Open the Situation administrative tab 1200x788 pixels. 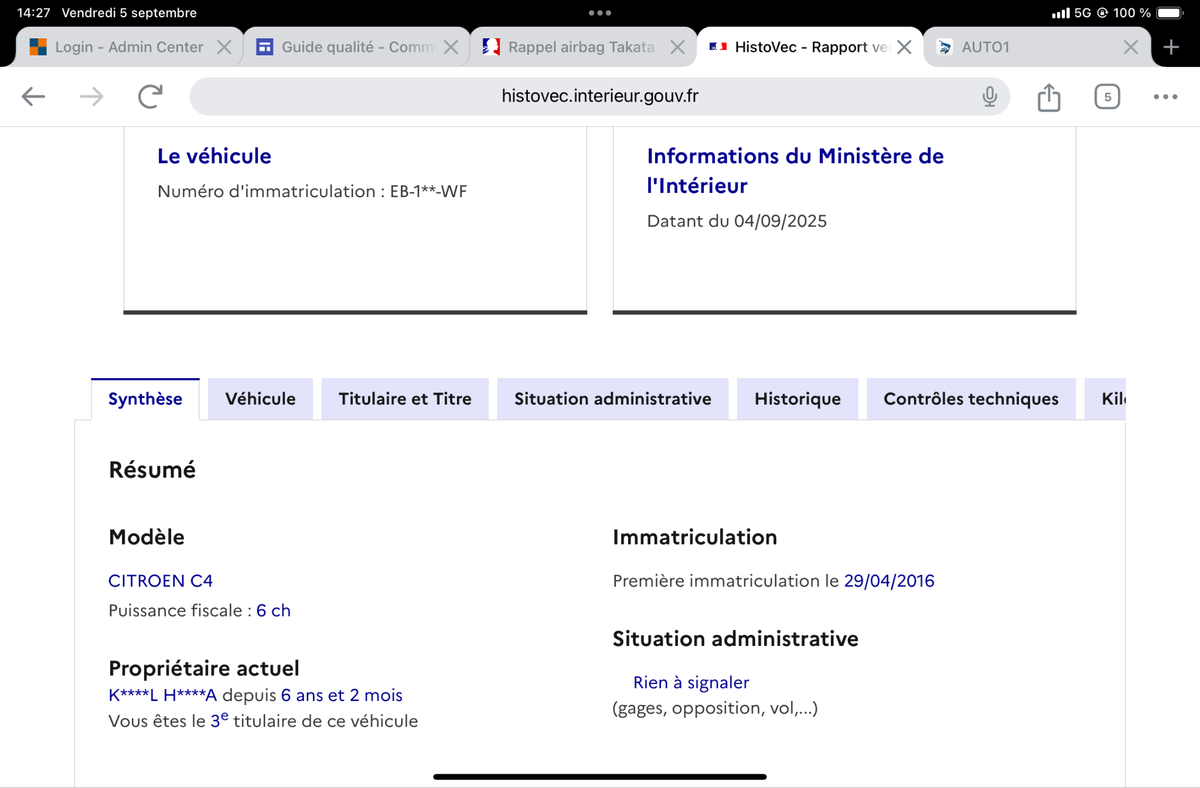click(613, 399)
